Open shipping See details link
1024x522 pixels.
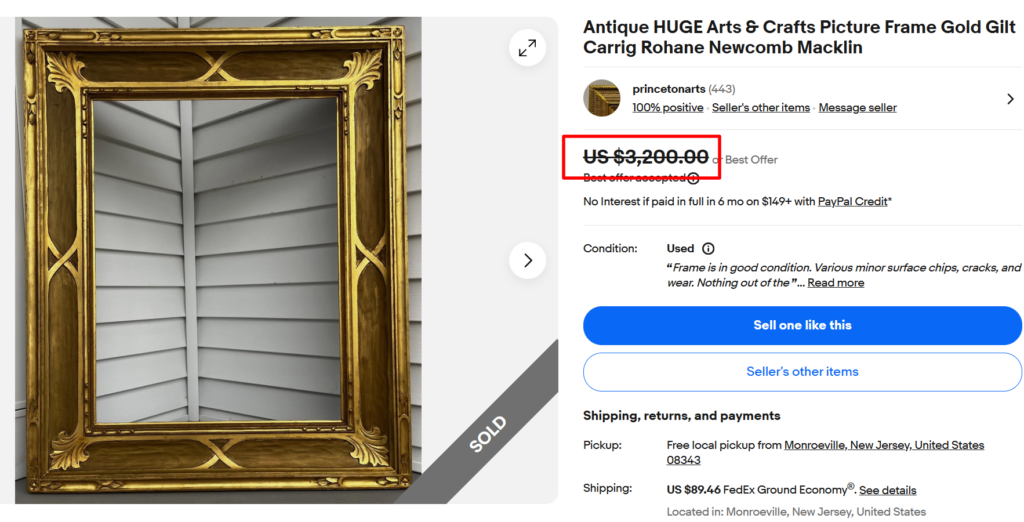[x=888, y=490]
